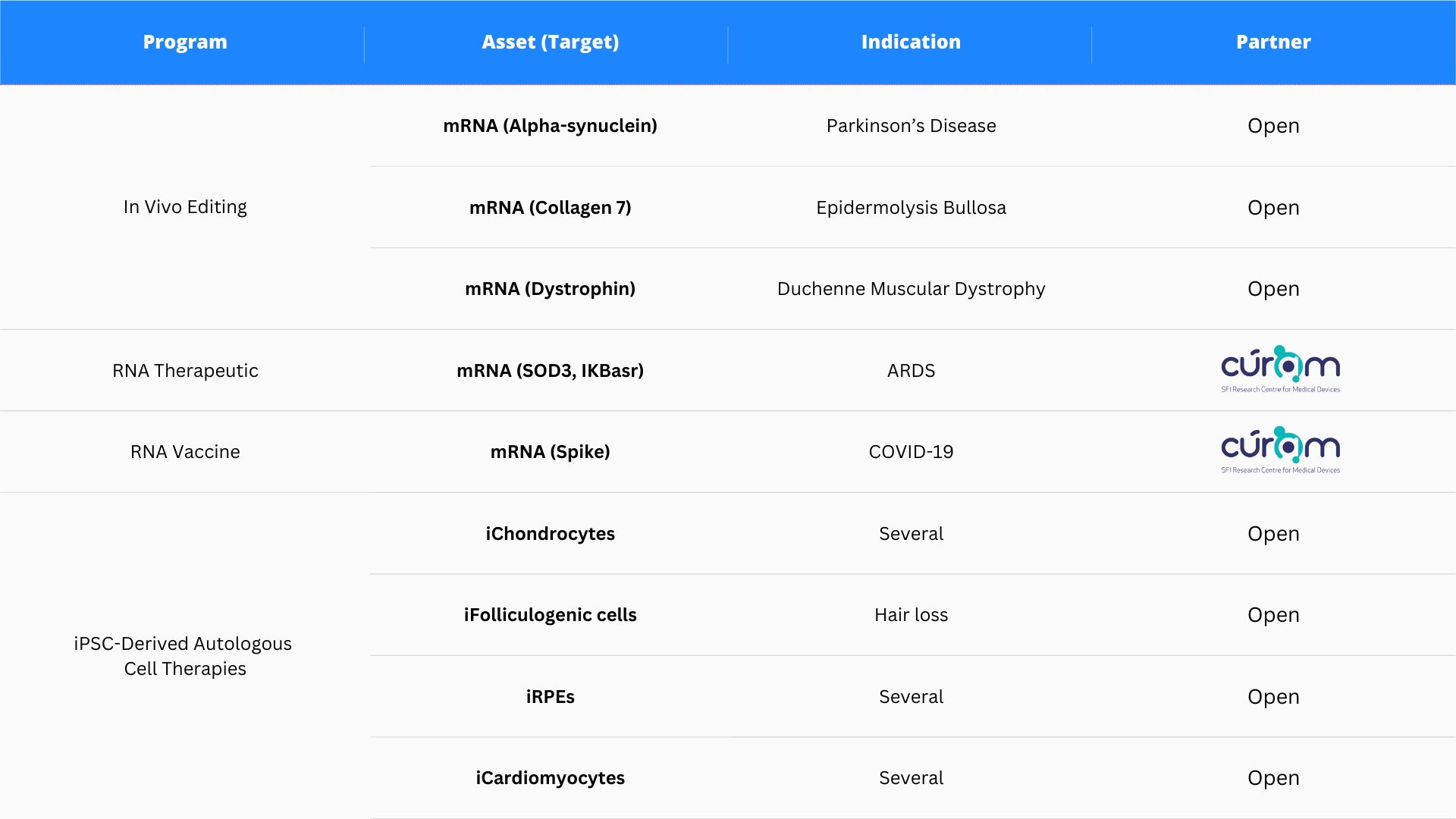
Task: Click the CÚRAM logo in the COVID-19 row
Action: pyautogui.click(x=1280, y=450)
